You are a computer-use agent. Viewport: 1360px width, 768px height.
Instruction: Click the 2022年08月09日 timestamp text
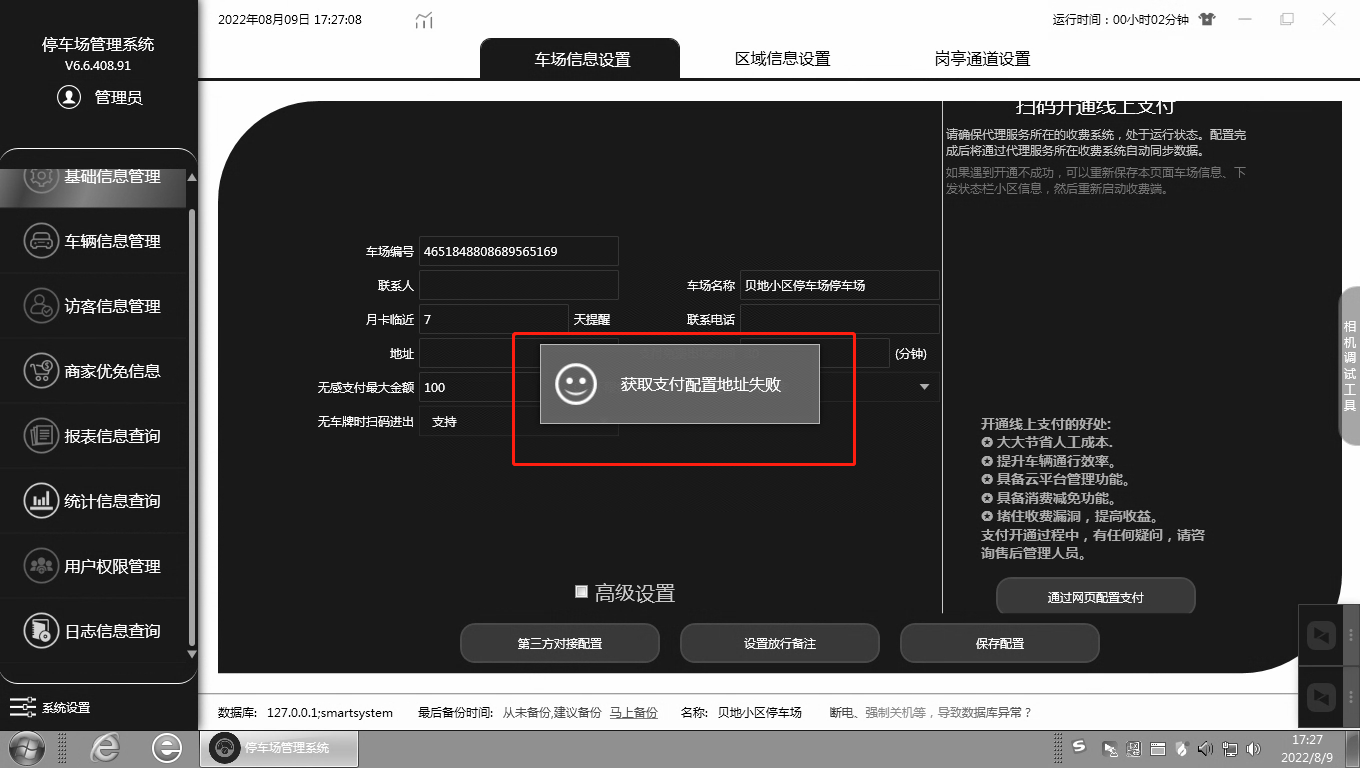point(290,19)
